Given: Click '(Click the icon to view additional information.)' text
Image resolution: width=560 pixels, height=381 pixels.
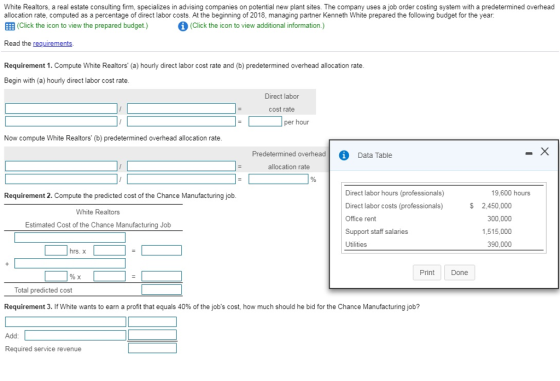Looking at the screenshot, I should [x=257, y=26].
